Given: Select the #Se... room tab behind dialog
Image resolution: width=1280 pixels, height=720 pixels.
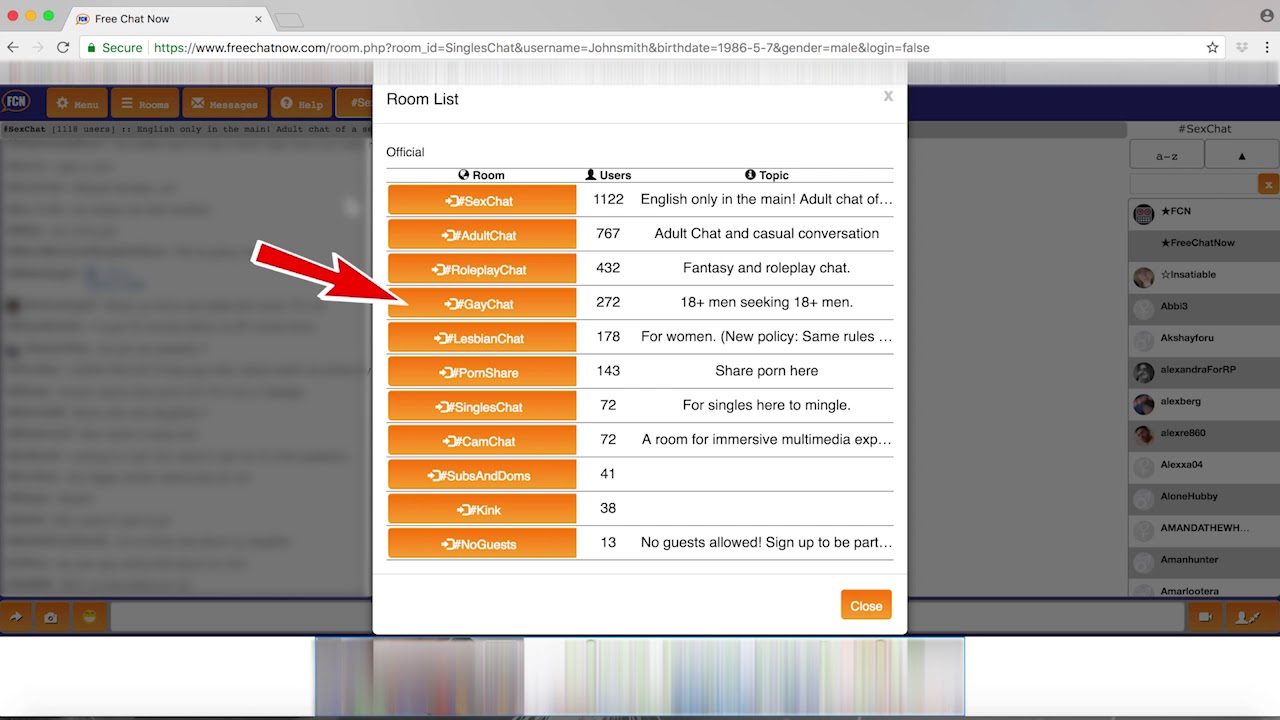Looking at the screenshot, I should [355, 103].
